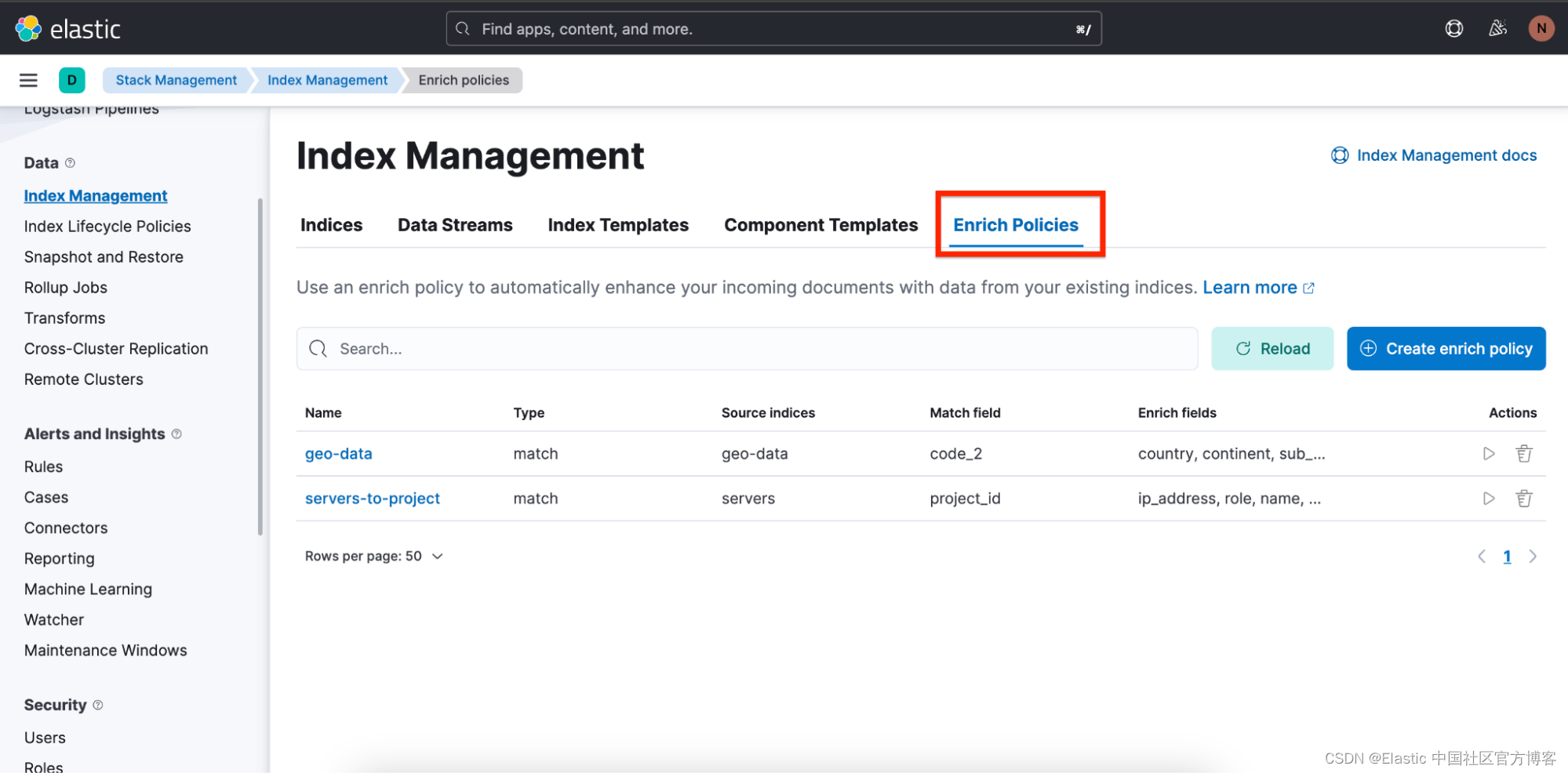Open Index Lifecycle Policies in sidebar

point(107,227)
